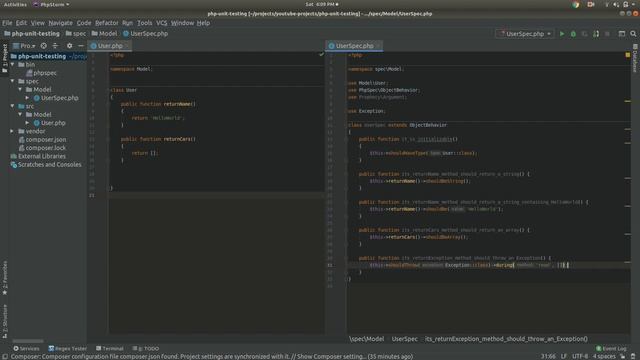This screenshot has width=640, height=360.
Task: Close the User.php editor tab
Action: [x=127, y=46]
